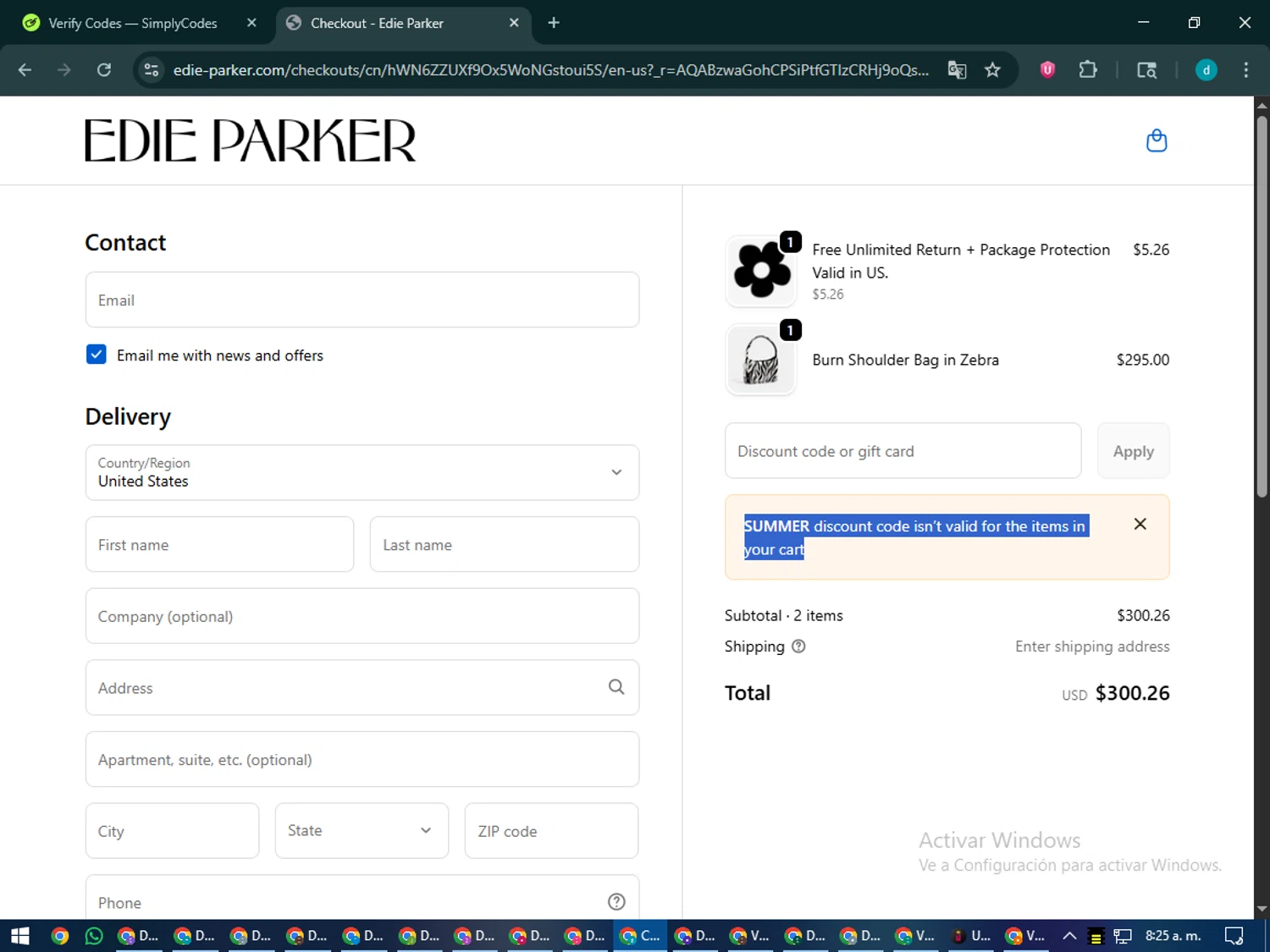Show hidden system tray icons

point(1069,936)
